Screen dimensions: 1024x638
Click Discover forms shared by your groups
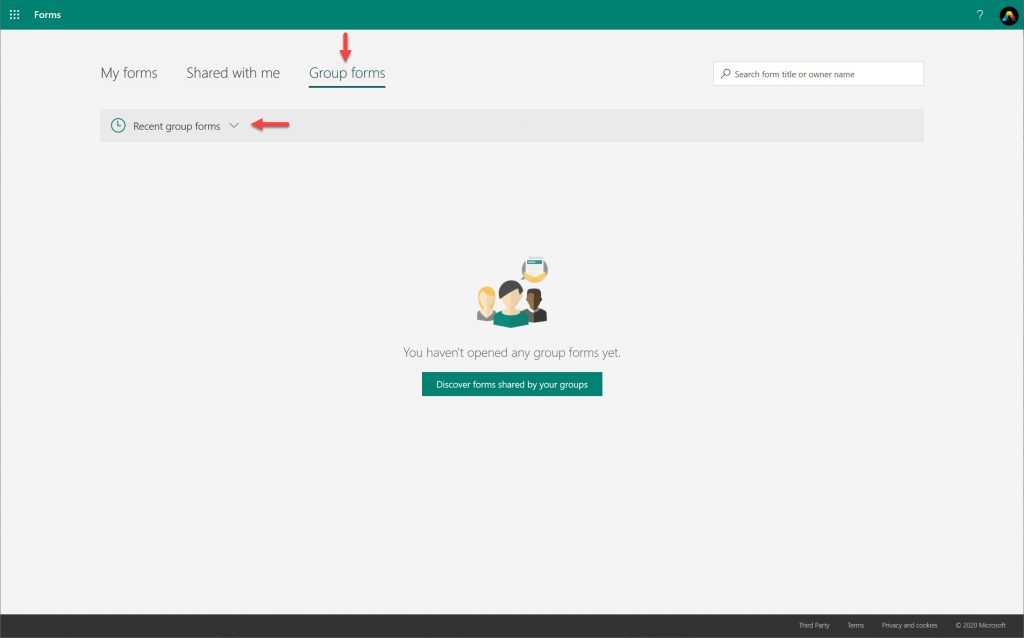tap(512, 384)
